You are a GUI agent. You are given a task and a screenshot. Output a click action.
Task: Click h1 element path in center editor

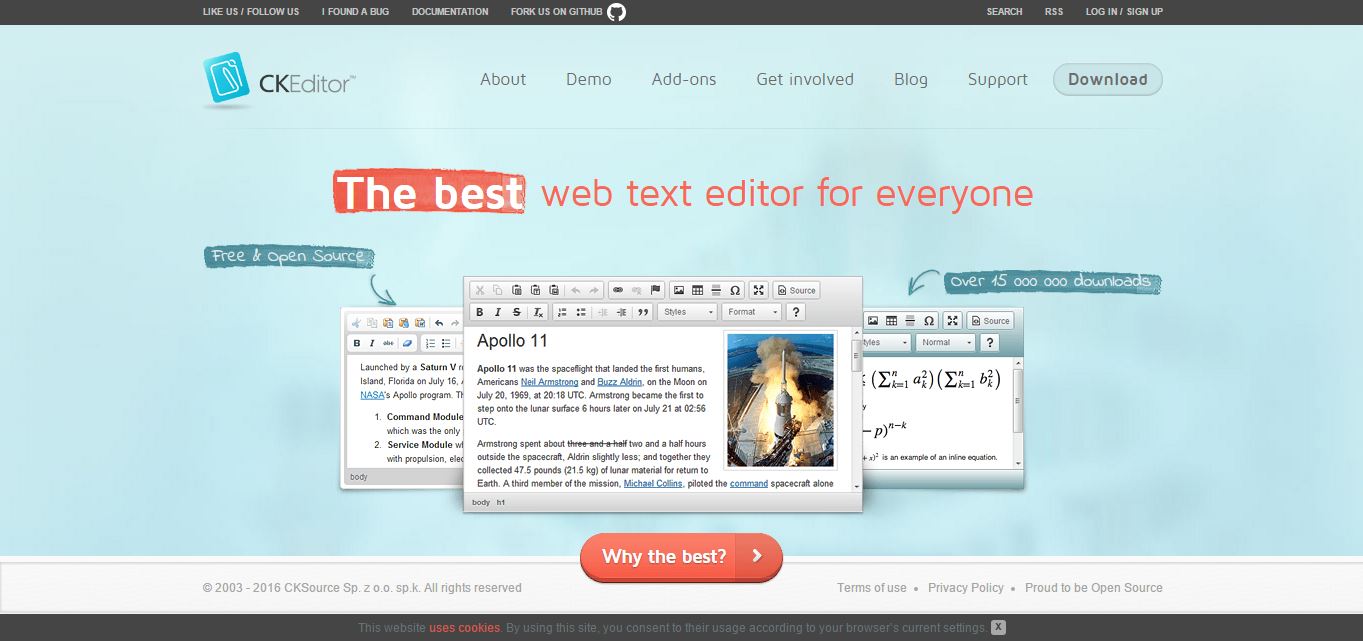[501, 502]
